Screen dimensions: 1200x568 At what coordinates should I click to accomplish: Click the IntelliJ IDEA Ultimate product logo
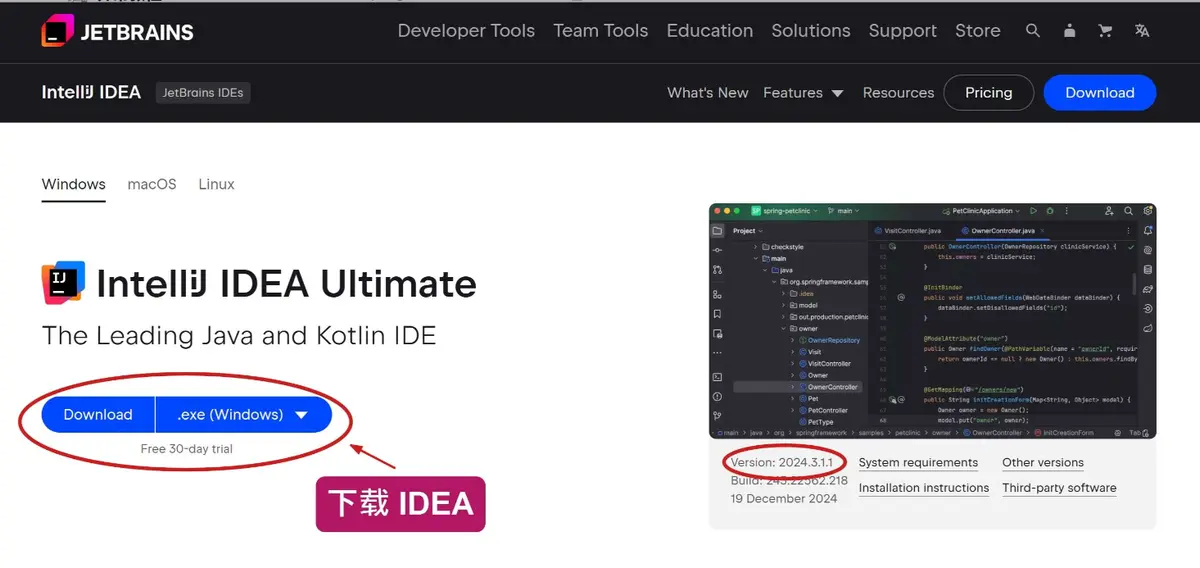click(x=63, y=284)
